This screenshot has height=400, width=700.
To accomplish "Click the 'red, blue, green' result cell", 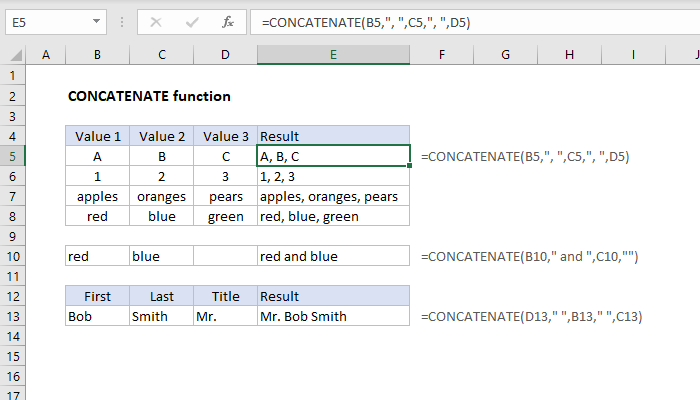I will (333, 217).
